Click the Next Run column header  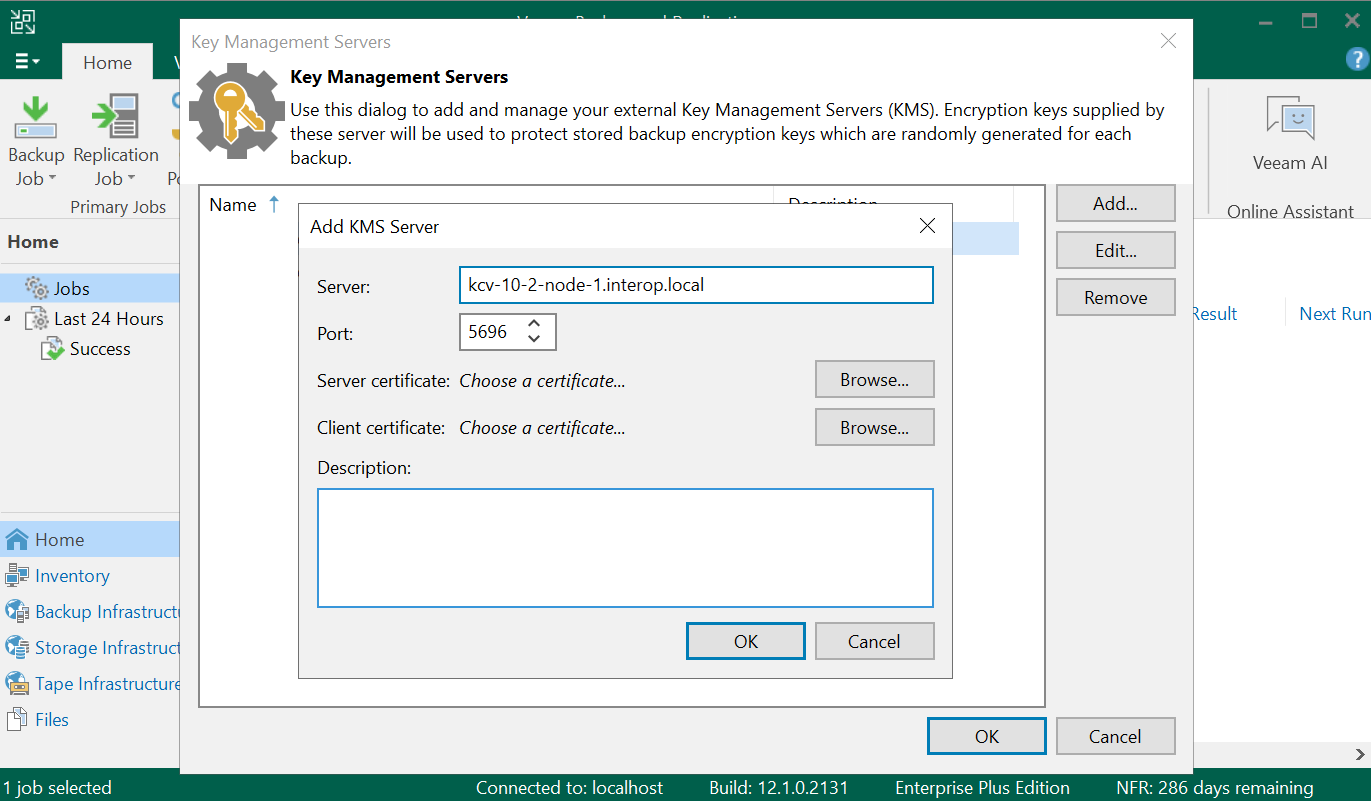(x=1334, y=314)
